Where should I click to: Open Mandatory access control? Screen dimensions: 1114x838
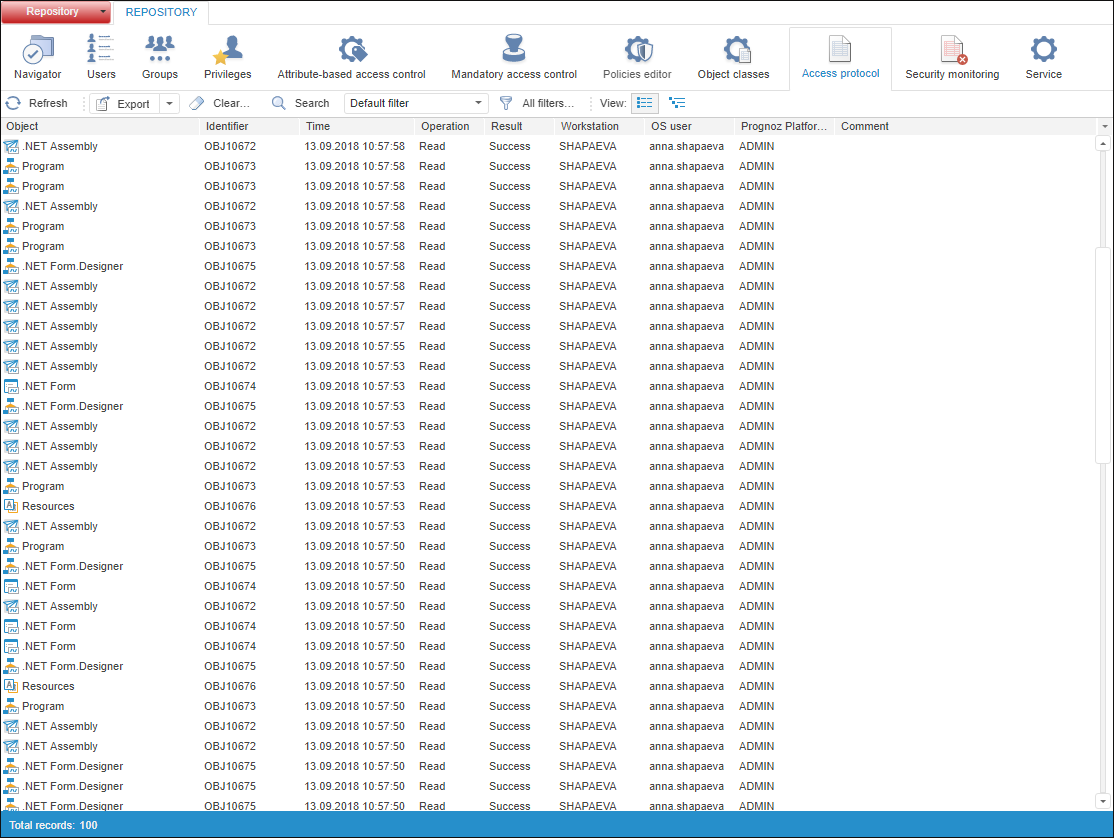tap(514, 58)
